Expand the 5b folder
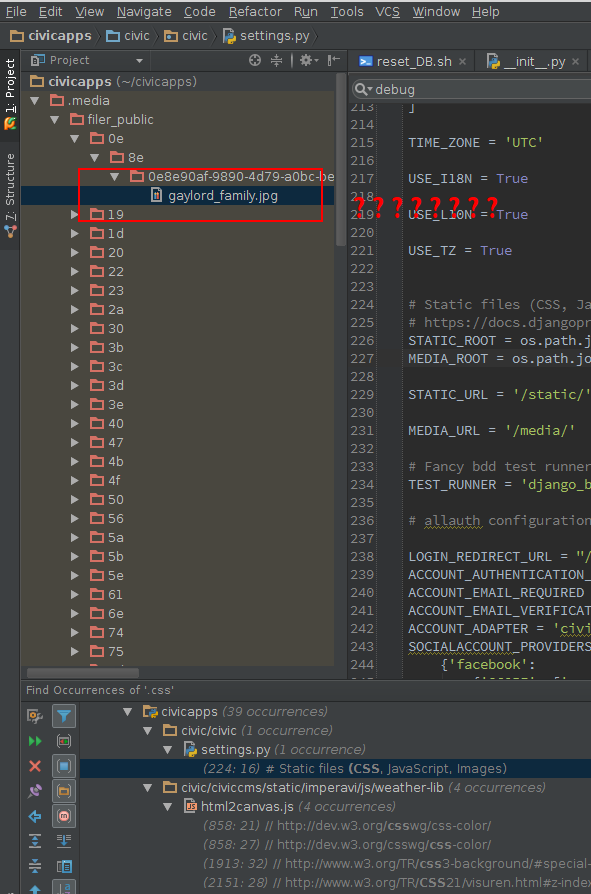Viewport: 591px width, 894px height. 75,556
